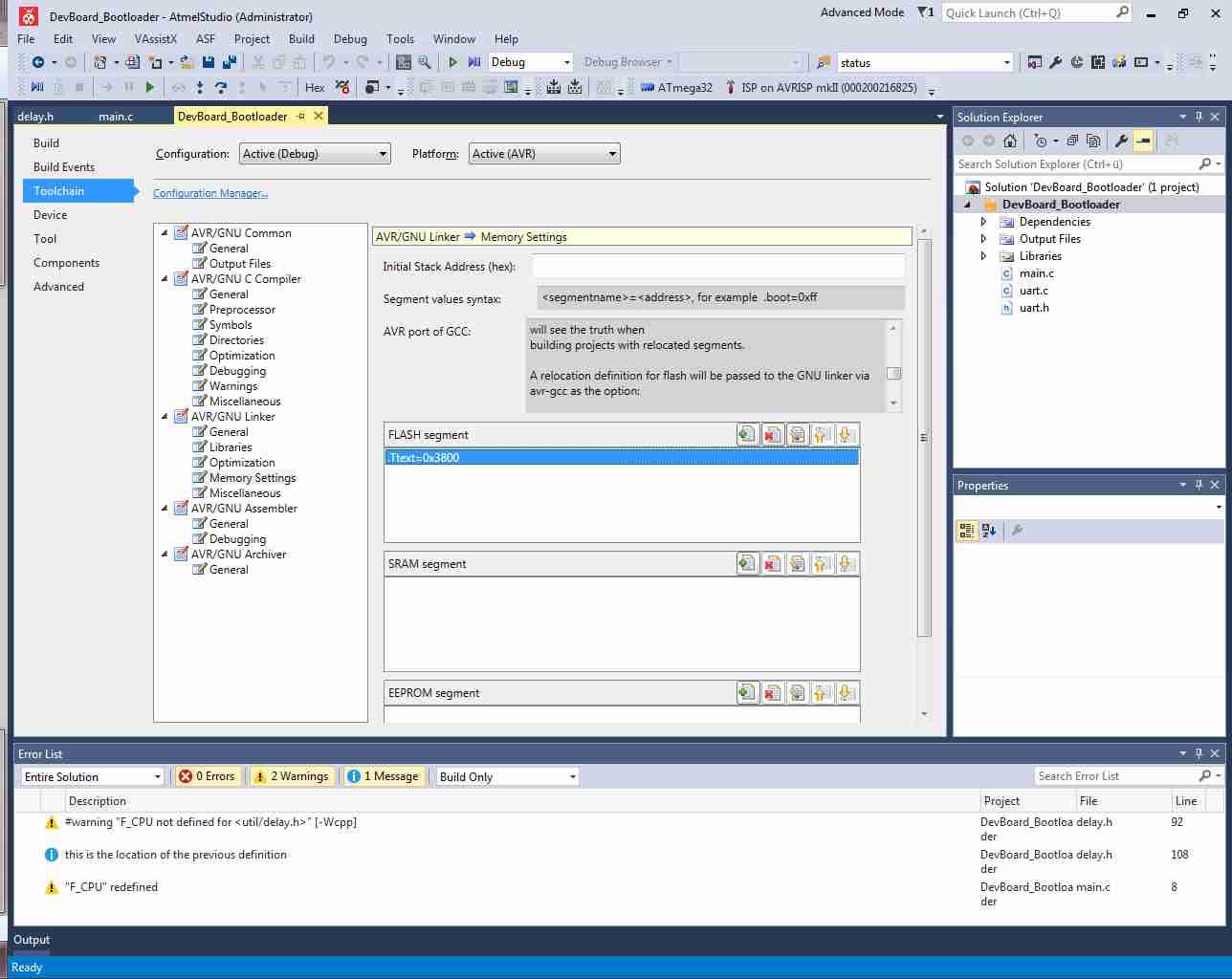1232x979 pixels.
Task: Open Properties wrench in Solution Explorer toolbar
Action: (x=1121, y=141)
